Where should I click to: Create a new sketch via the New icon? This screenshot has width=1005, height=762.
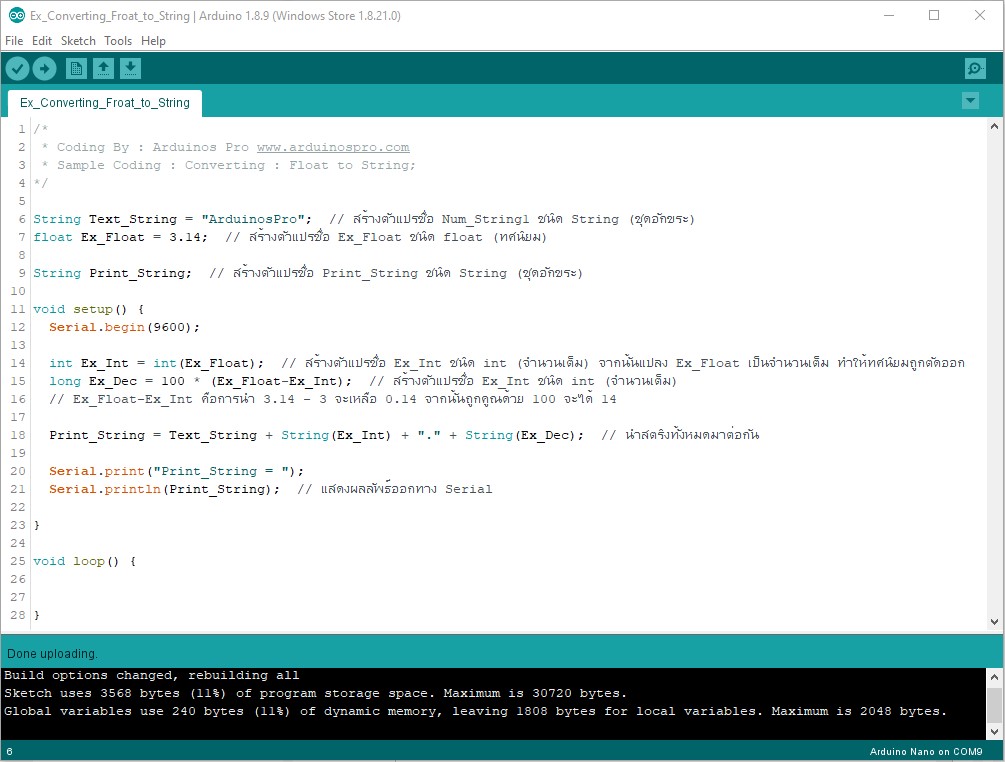(76, 68)
